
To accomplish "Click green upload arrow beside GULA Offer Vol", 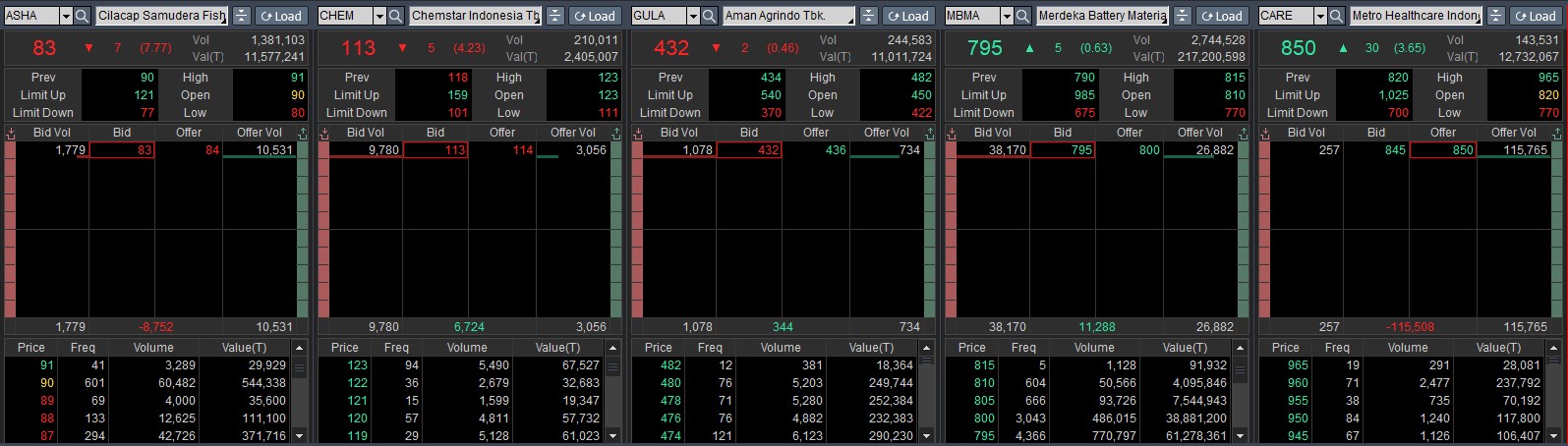I will coord(929,133).
